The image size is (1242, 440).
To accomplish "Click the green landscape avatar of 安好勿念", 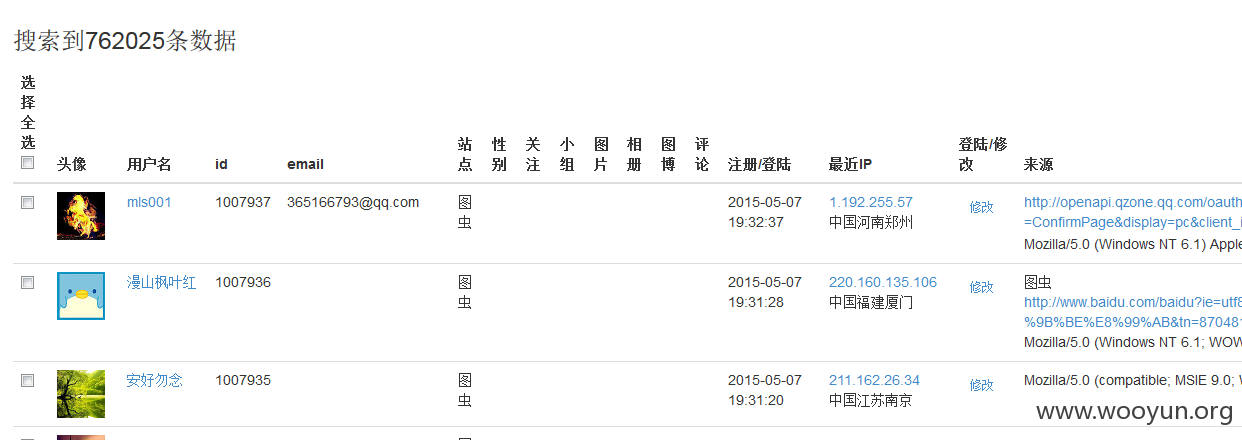I will (x=81, y=394).
